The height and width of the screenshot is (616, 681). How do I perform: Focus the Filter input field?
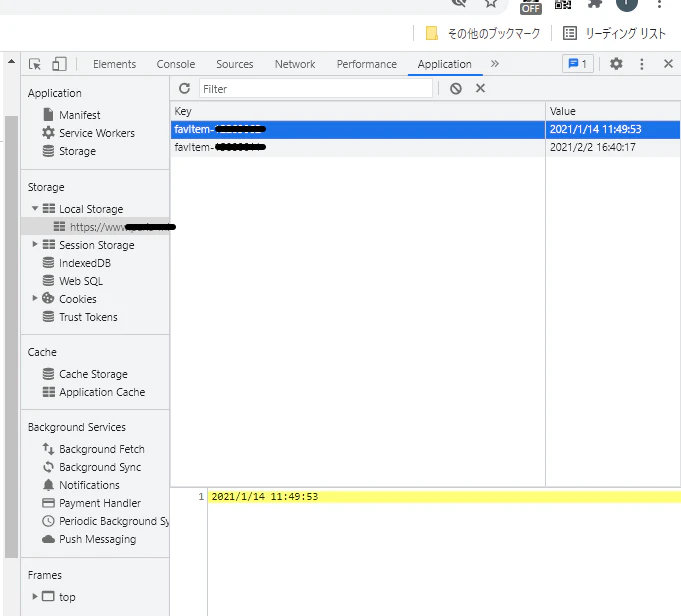[316, 89]
